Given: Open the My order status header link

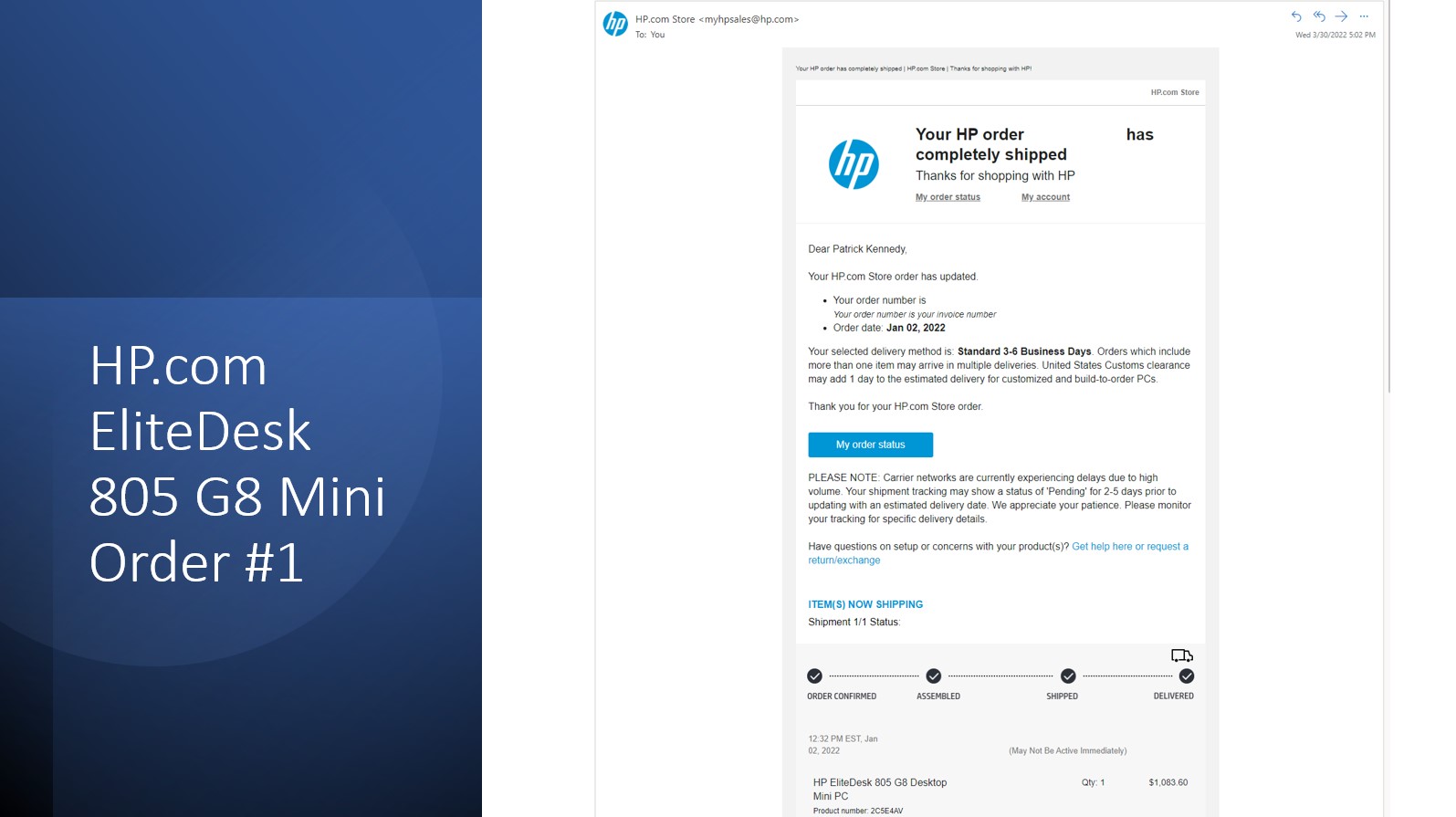Looking at the screenshot, I should [948, 197].
